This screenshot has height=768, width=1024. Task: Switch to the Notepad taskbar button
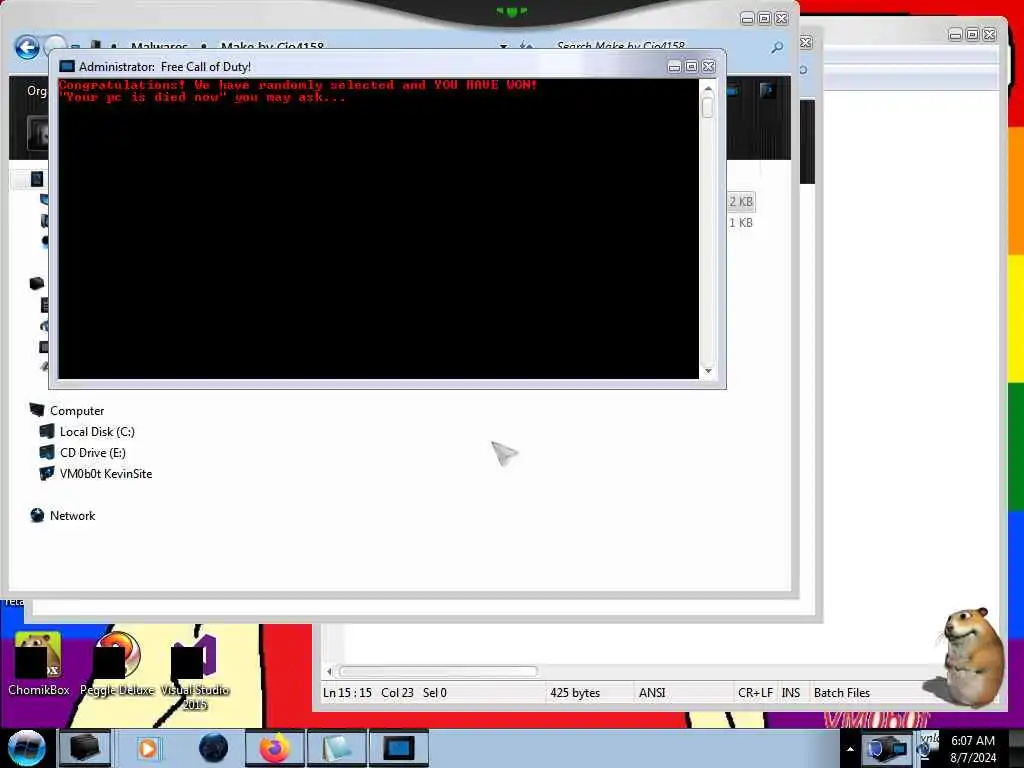click(x=337, y=748)
